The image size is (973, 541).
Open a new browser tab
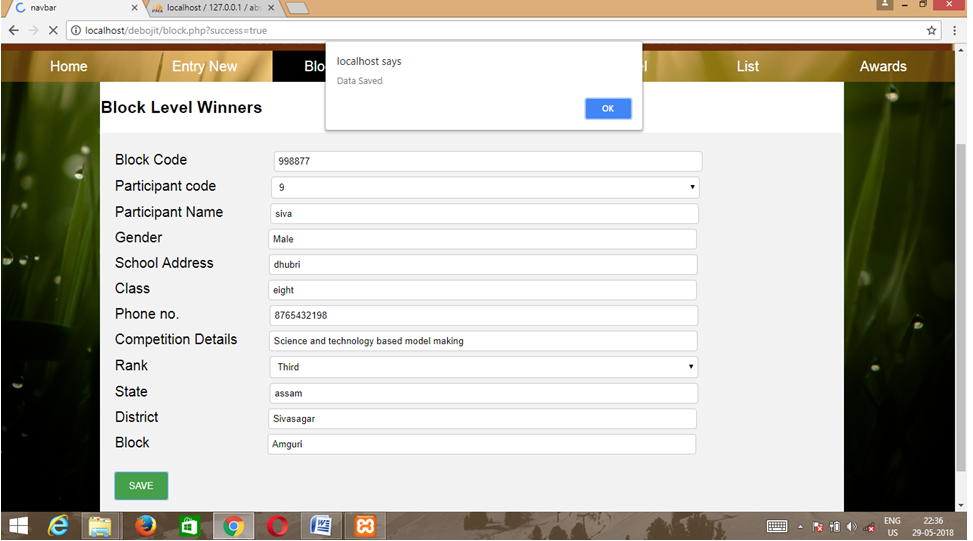[x=297, y=8]
